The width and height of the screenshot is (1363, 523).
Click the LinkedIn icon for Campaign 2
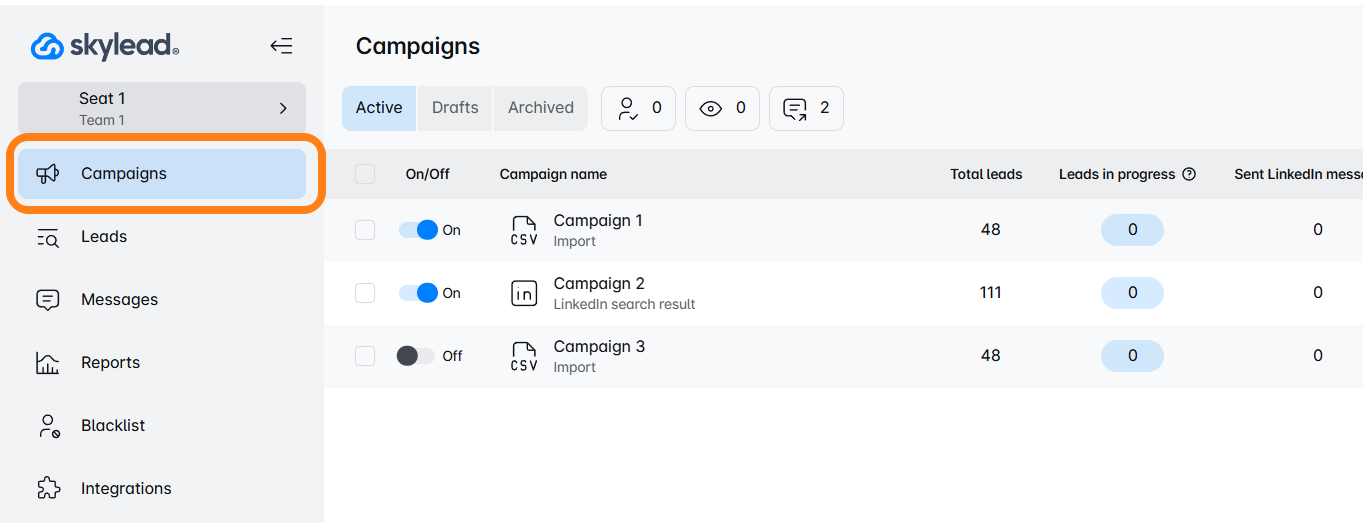click(x=524, y=293)
